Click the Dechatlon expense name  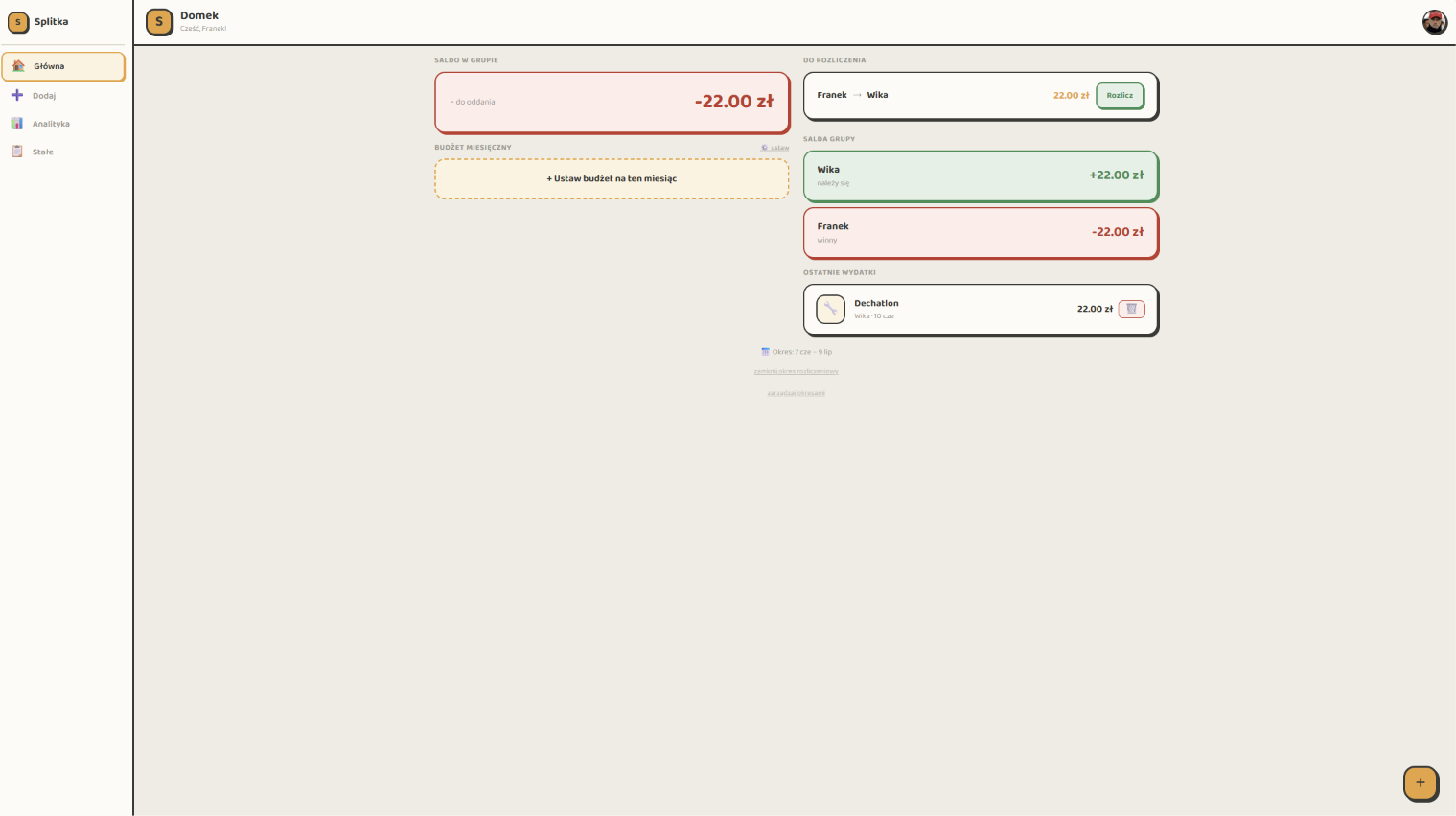pos(876,303)
